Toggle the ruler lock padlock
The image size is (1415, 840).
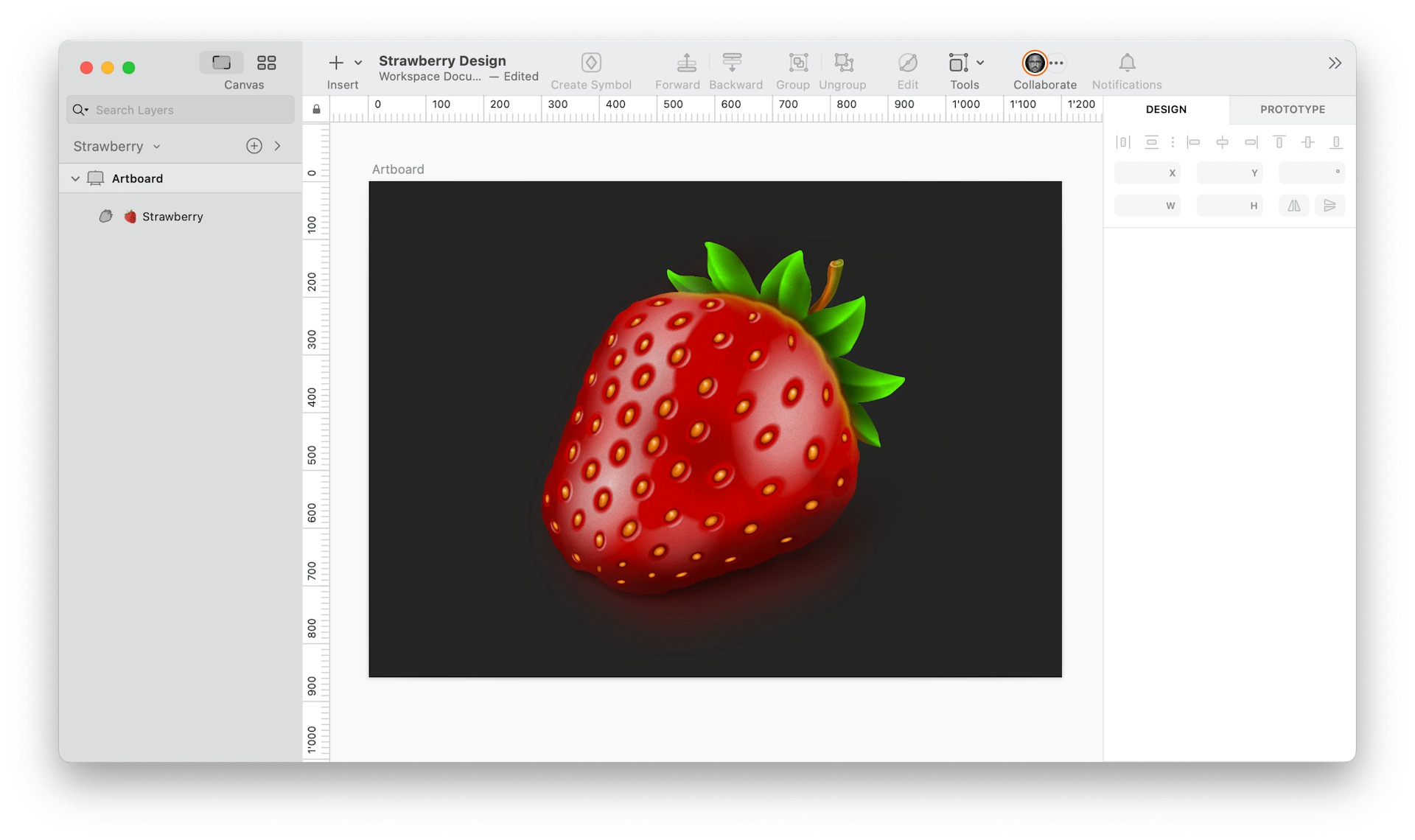point(316,108)
